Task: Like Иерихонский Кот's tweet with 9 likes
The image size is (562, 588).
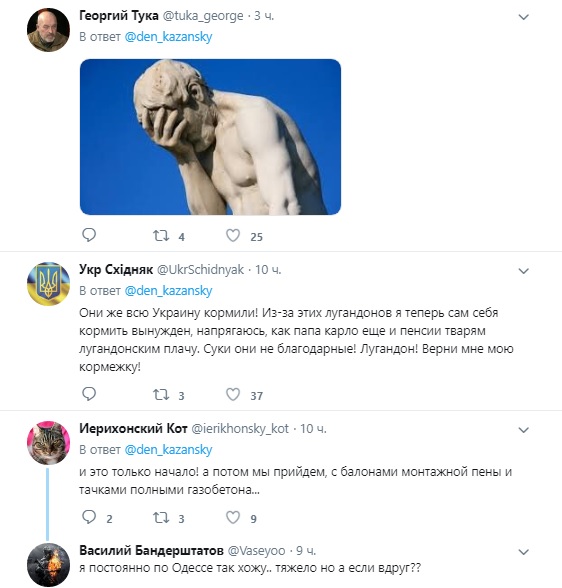Action: [x=233, y=518]
